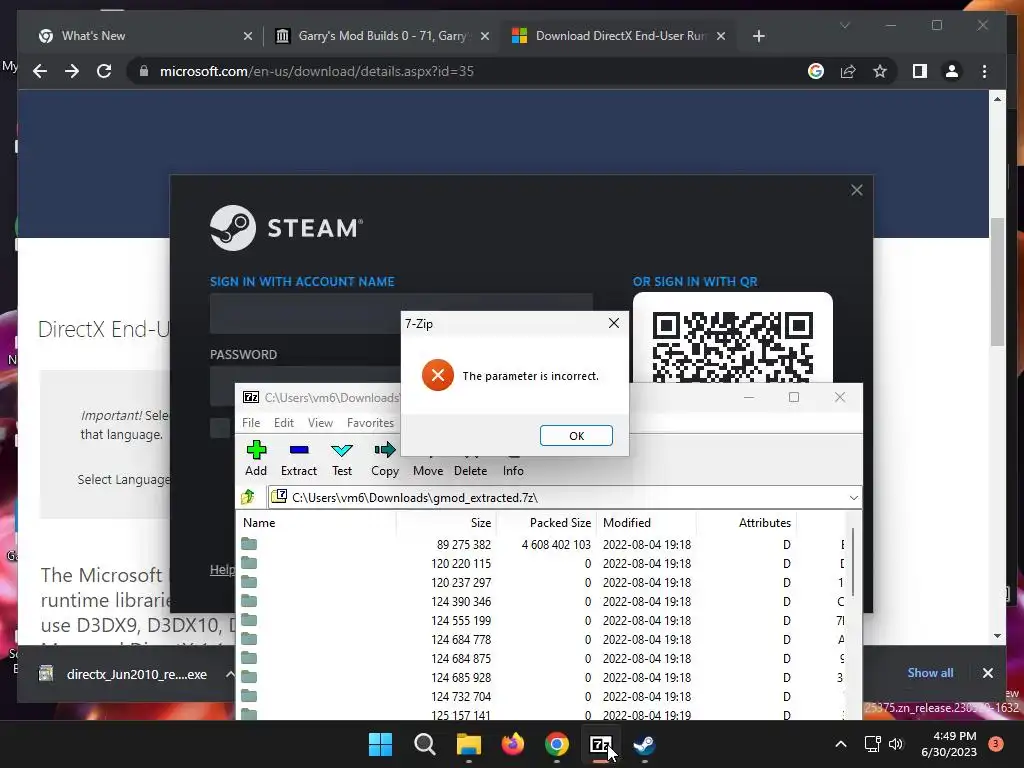Sort 7-Zip list by Size column
The height and width of the screenshot is (768, 1024).
pyautogui.click(x=446, y=522)
